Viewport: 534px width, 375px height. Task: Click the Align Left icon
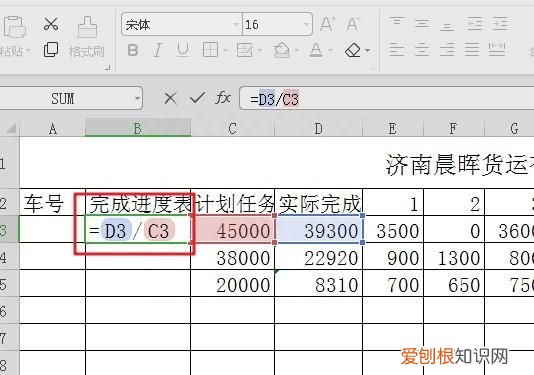(x=397, y=50)
